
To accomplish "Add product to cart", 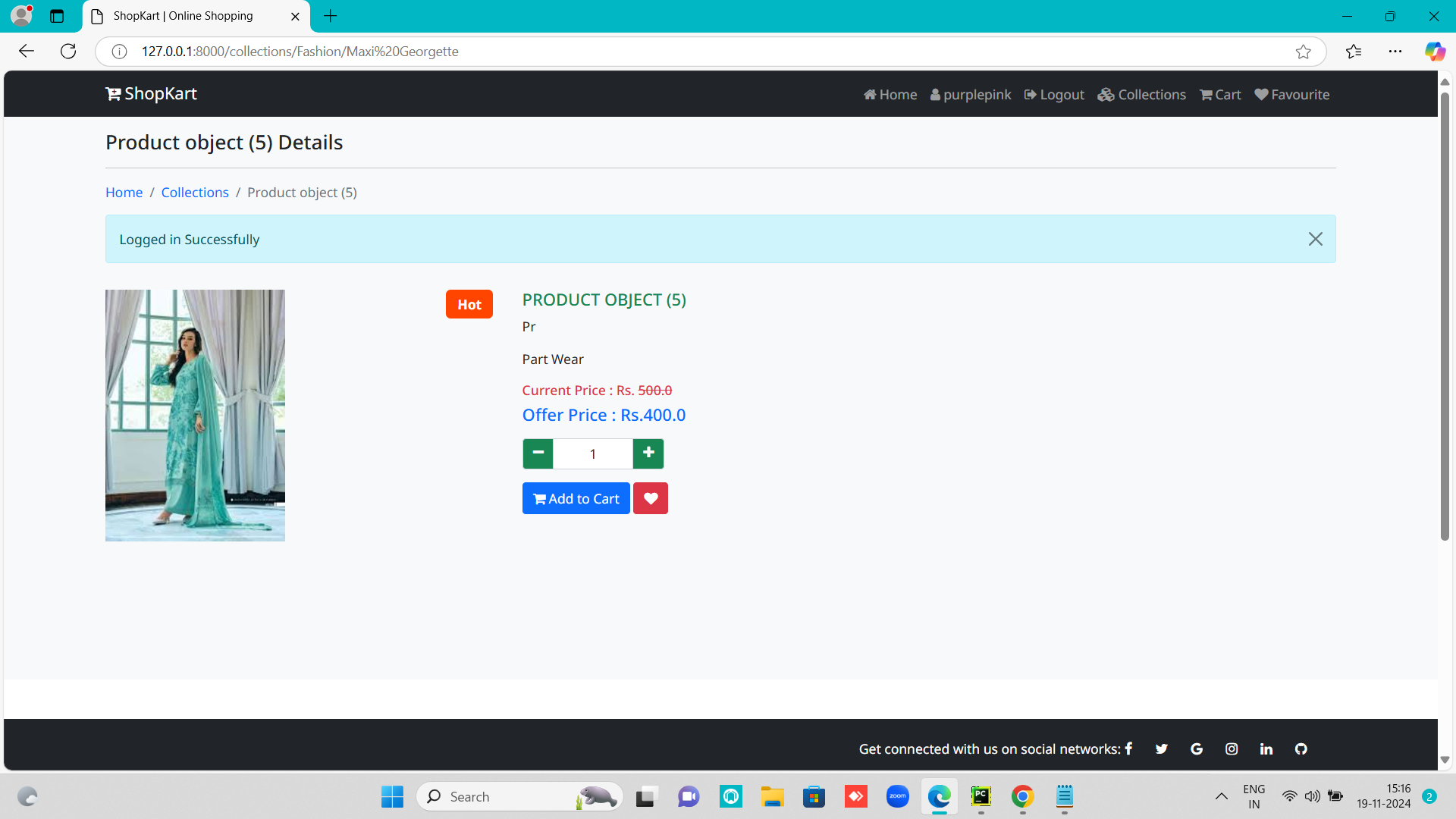I will coord(576,498).
